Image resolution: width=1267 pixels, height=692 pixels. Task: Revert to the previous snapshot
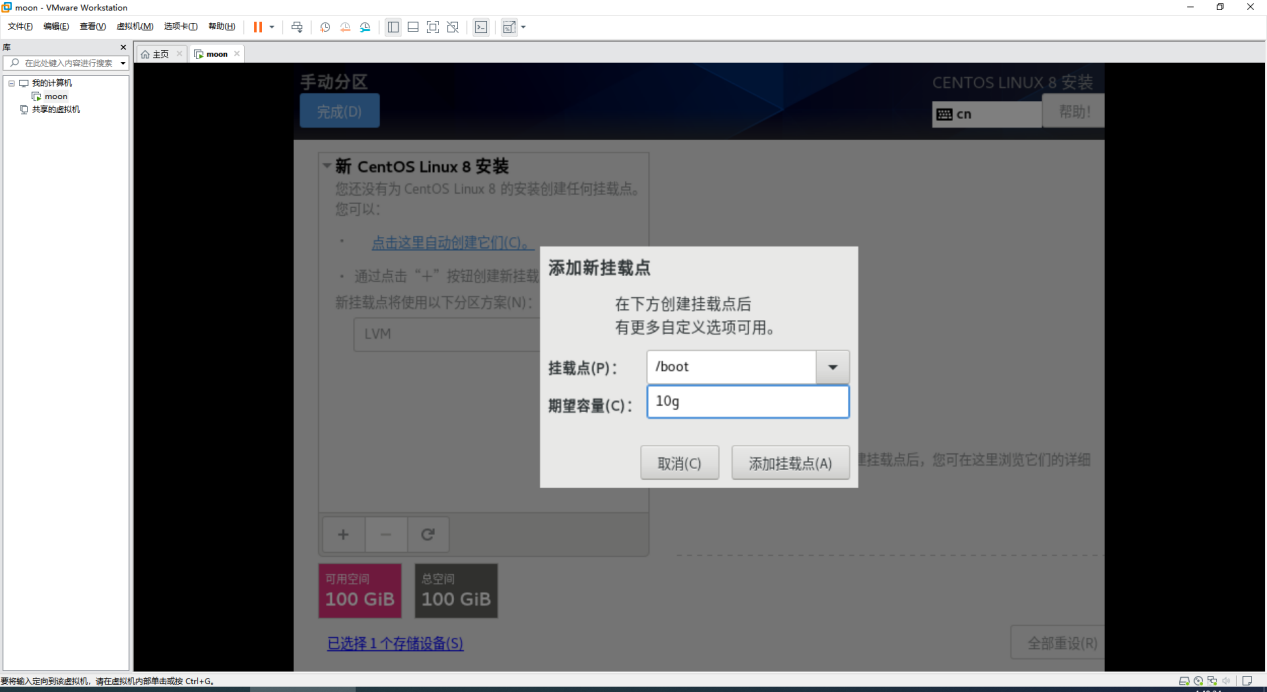pyautogui.click(x=345, y=27)
